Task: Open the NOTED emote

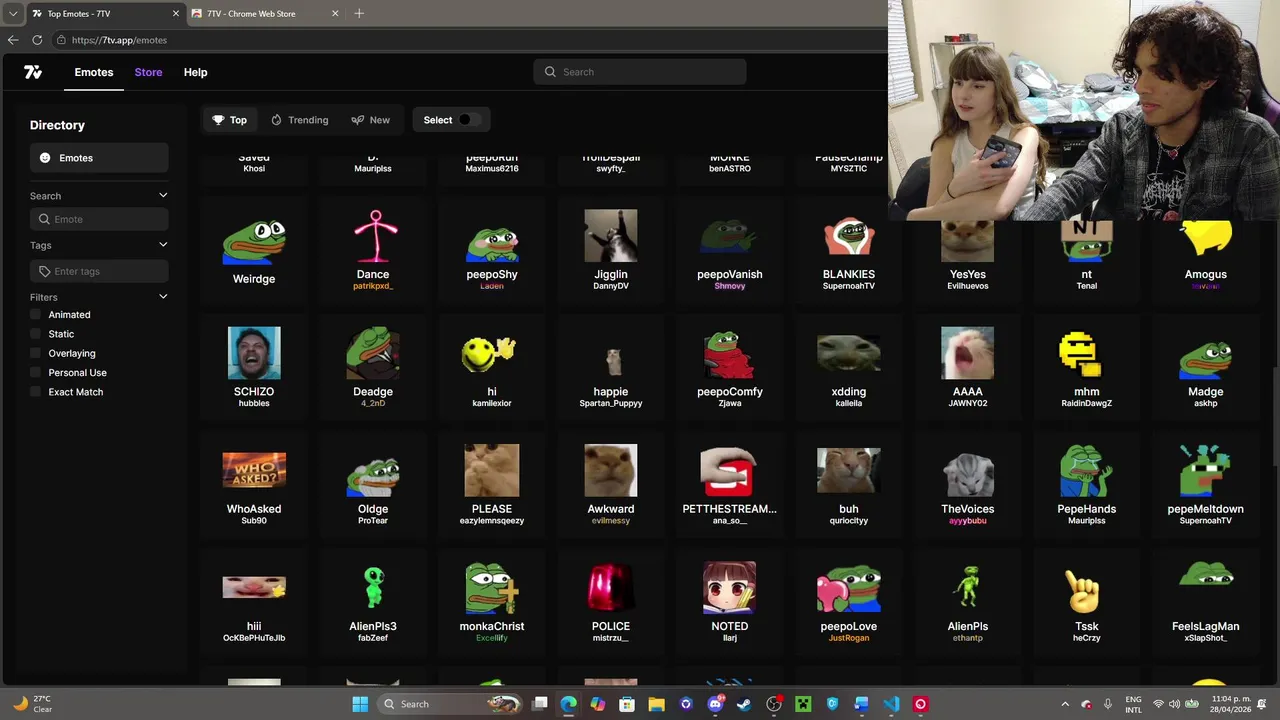Action: (730, 603)
